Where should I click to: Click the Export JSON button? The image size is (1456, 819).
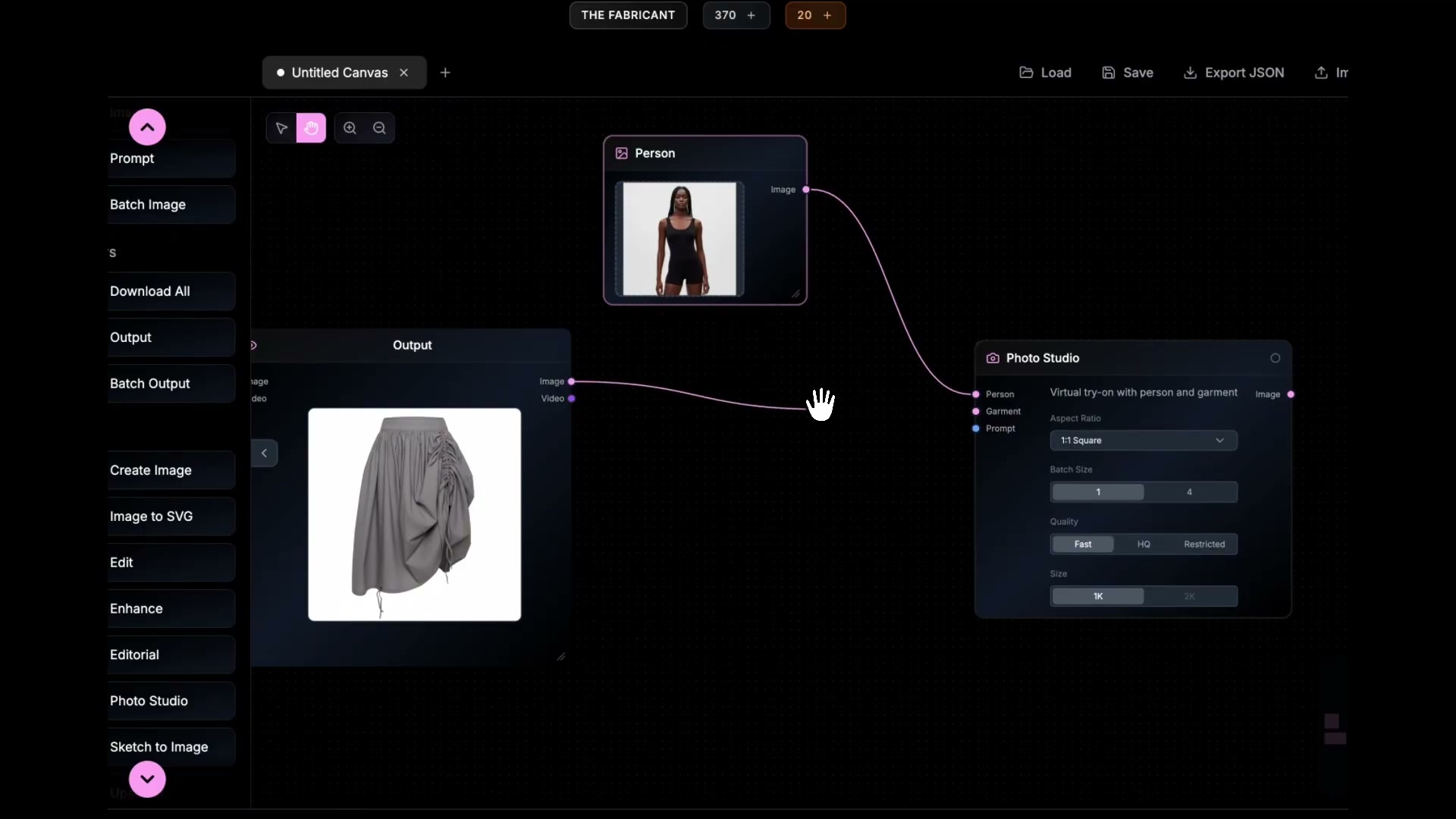[x=1234, y=72]
